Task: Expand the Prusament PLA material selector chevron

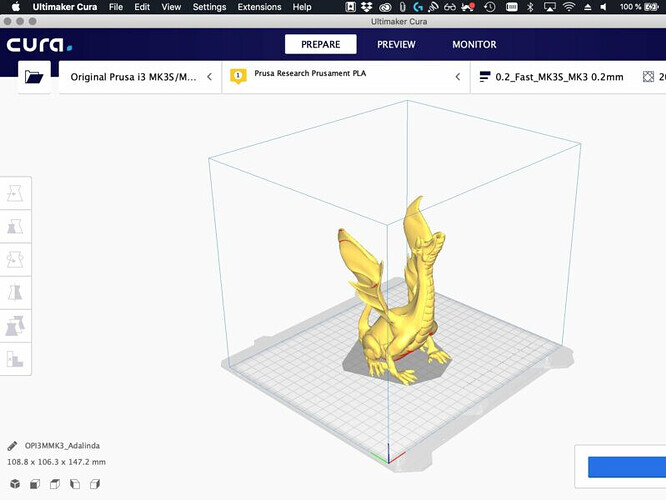Action: tap(457, 77)
